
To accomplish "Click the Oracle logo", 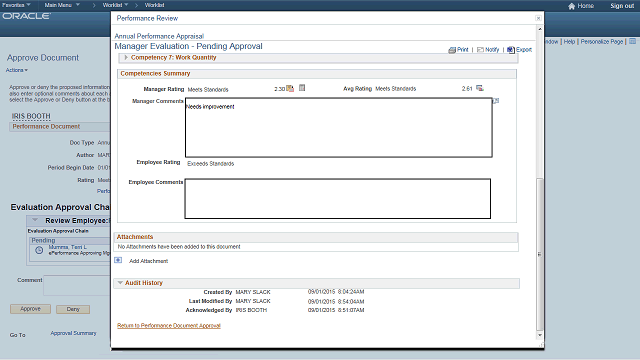I will coord(27,16).
